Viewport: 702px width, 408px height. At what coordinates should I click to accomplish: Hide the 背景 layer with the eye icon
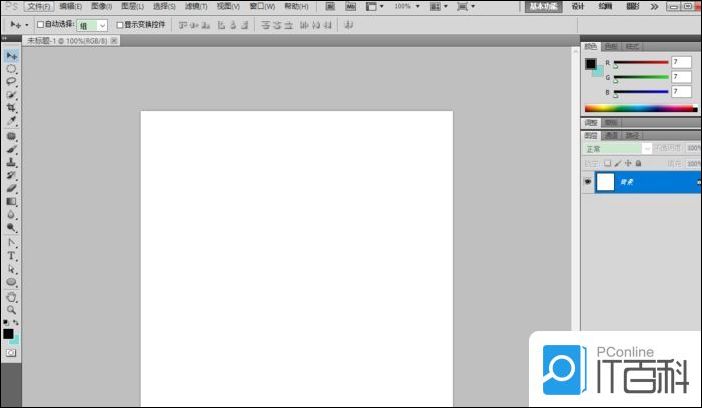click(587, 182)
